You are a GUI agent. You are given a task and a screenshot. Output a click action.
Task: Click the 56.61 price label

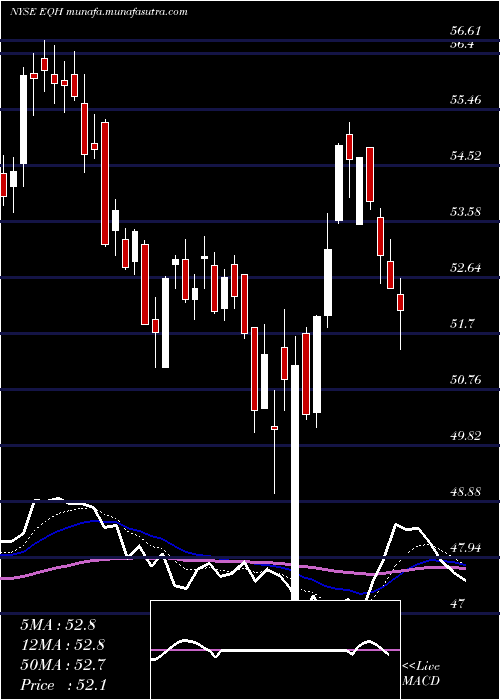point(465,31)
